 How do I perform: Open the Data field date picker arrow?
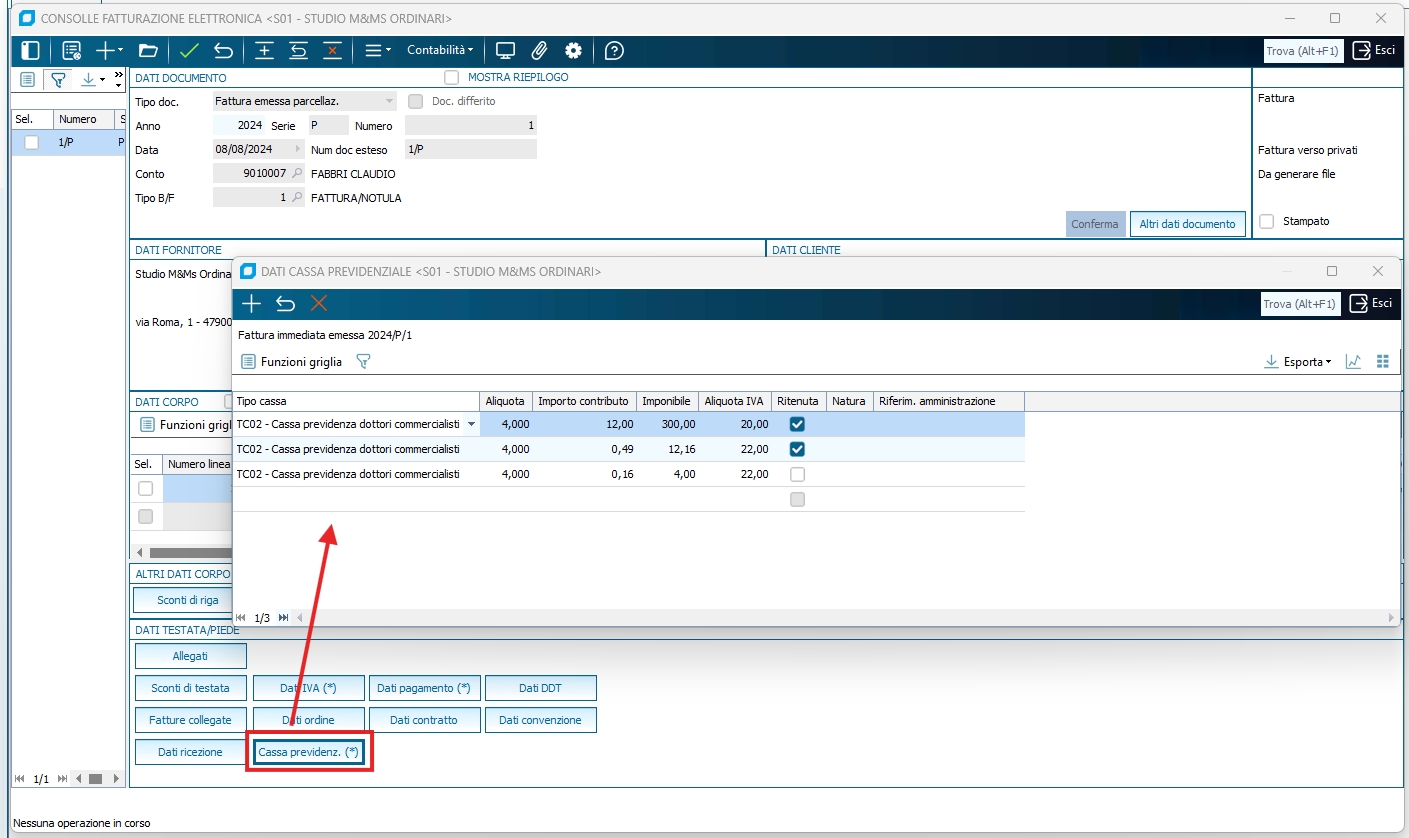297,150
